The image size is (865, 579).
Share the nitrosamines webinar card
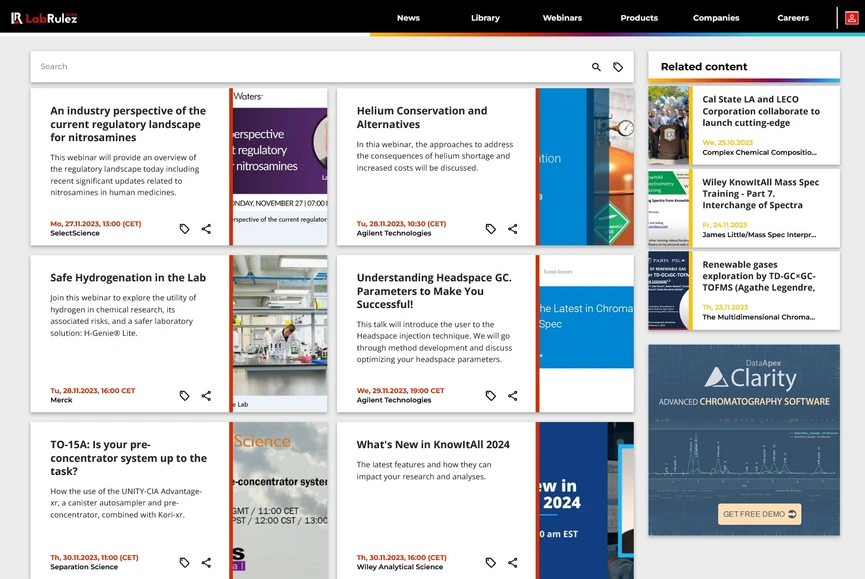coord(206,229)
